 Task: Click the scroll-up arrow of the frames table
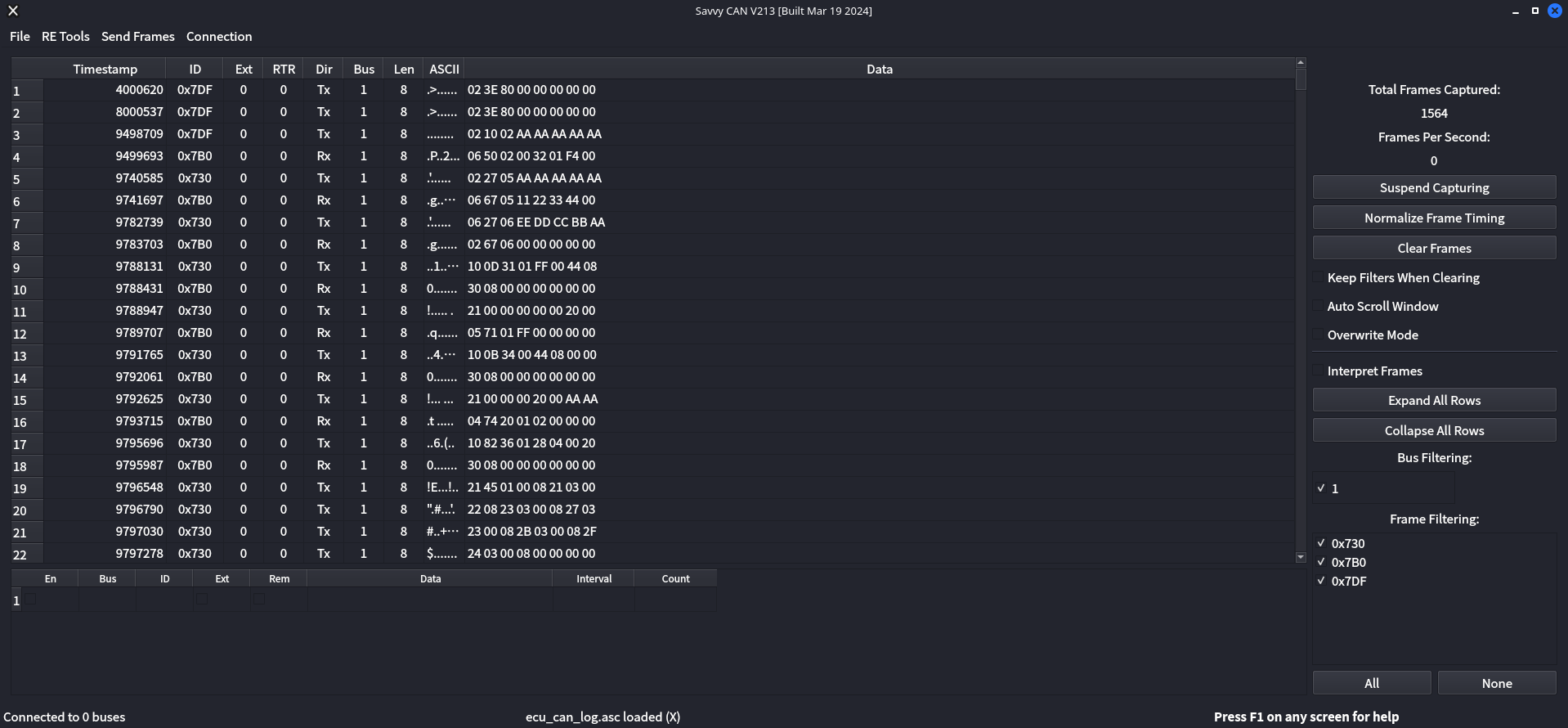1301,63
